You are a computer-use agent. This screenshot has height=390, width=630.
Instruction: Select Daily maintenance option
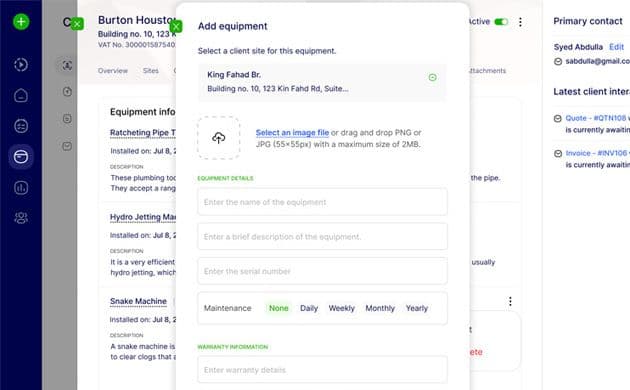click(x=309, y=308)
